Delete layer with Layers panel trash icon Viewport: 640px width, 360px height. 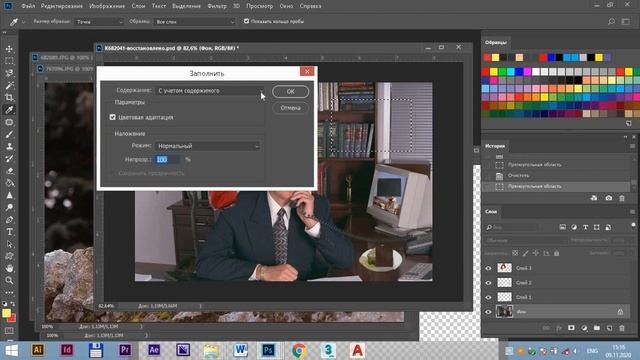pyautogui.click(x=622, y=328)
